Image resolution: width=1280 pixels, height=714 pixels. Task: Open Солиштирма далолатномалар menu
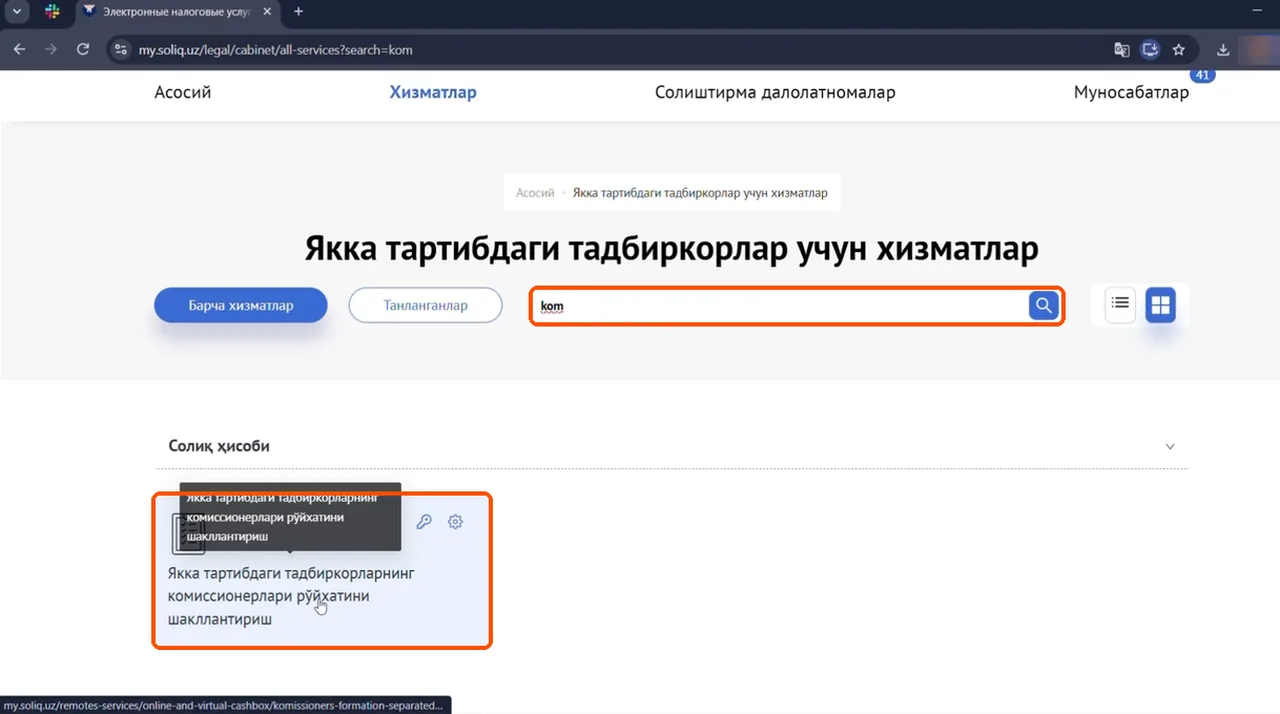pyautogui.click(x=775, y=92)
